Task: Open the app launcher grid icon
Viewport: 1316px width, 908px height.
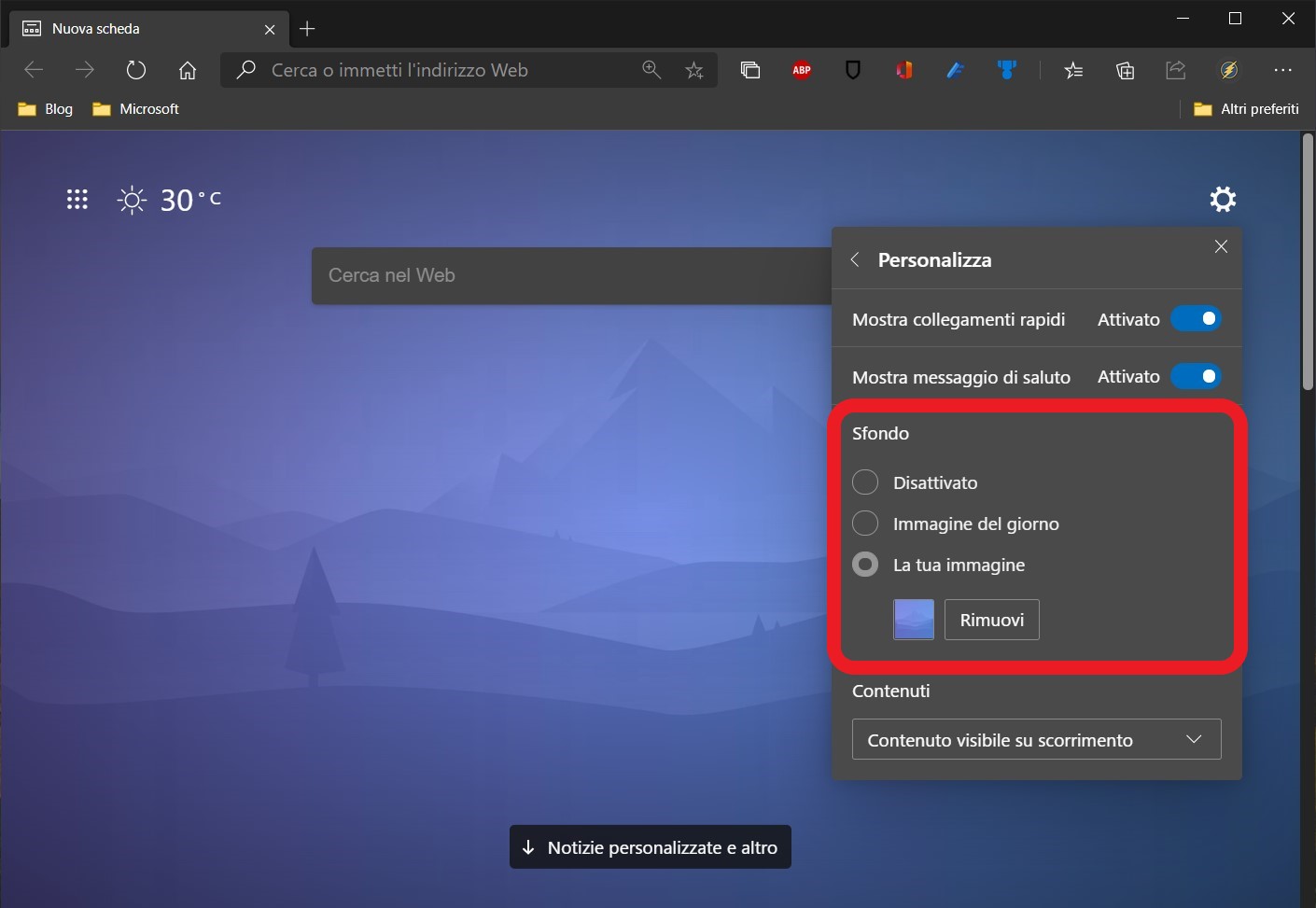Action: tap(77, 199)
